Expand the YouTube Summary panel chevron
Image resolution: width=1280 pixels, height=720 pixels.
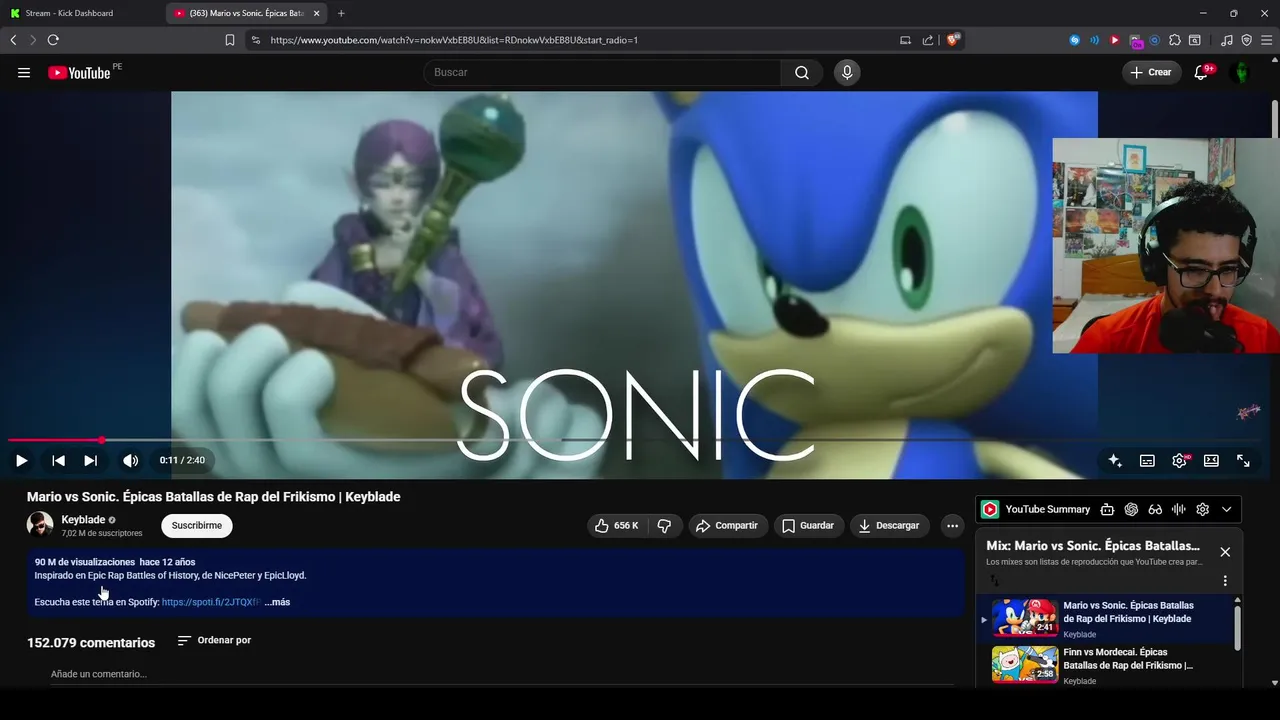[1227, 509]
